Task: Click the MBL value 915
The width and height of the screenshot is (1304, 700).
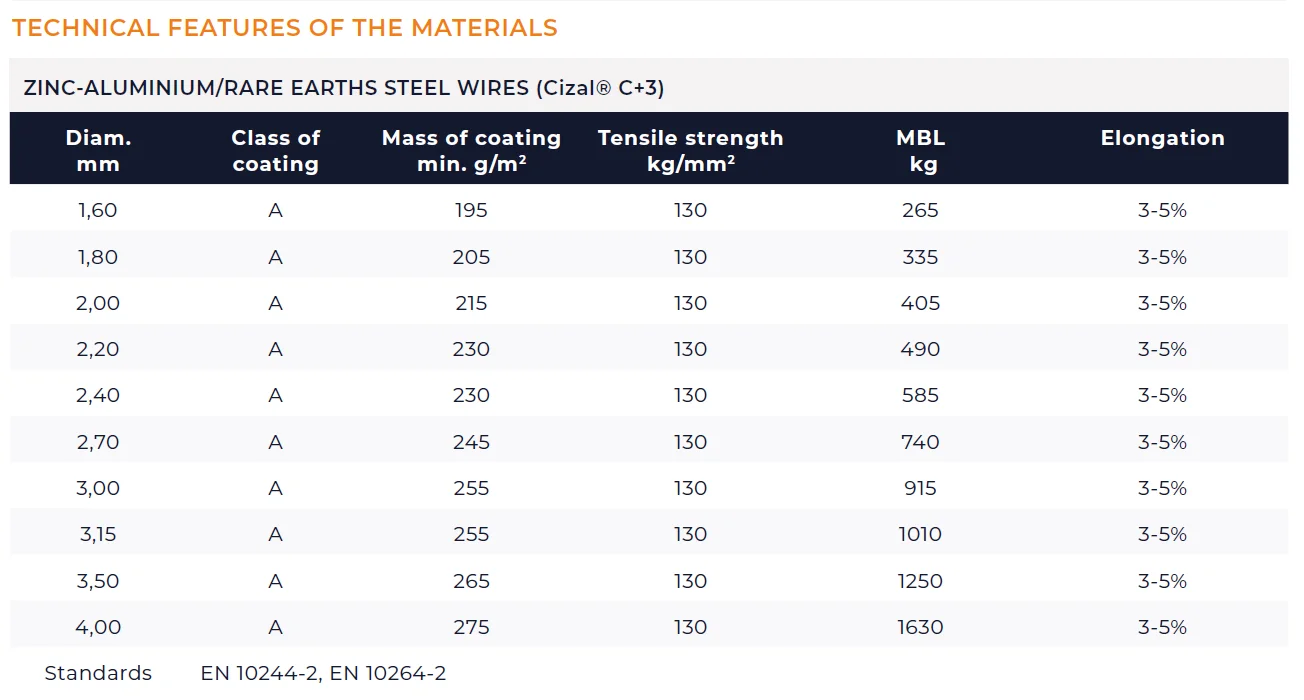Action: click(920, 488)
